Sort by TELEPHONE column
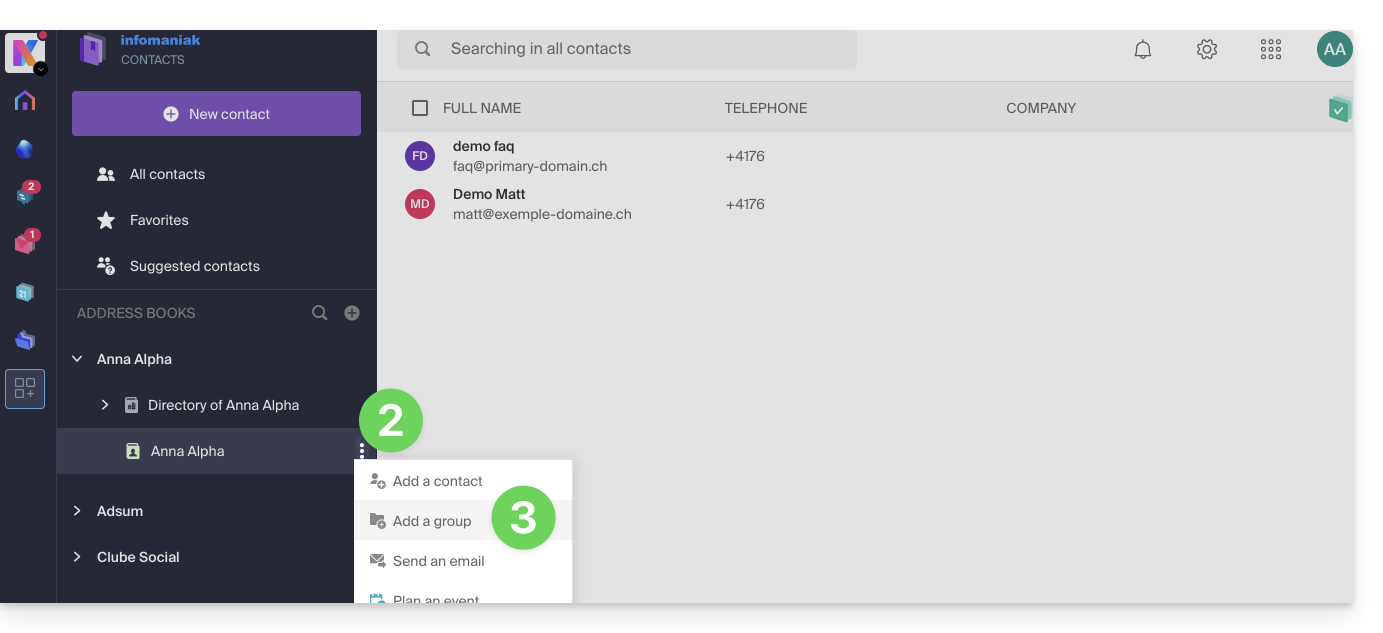 pos(766,108)
